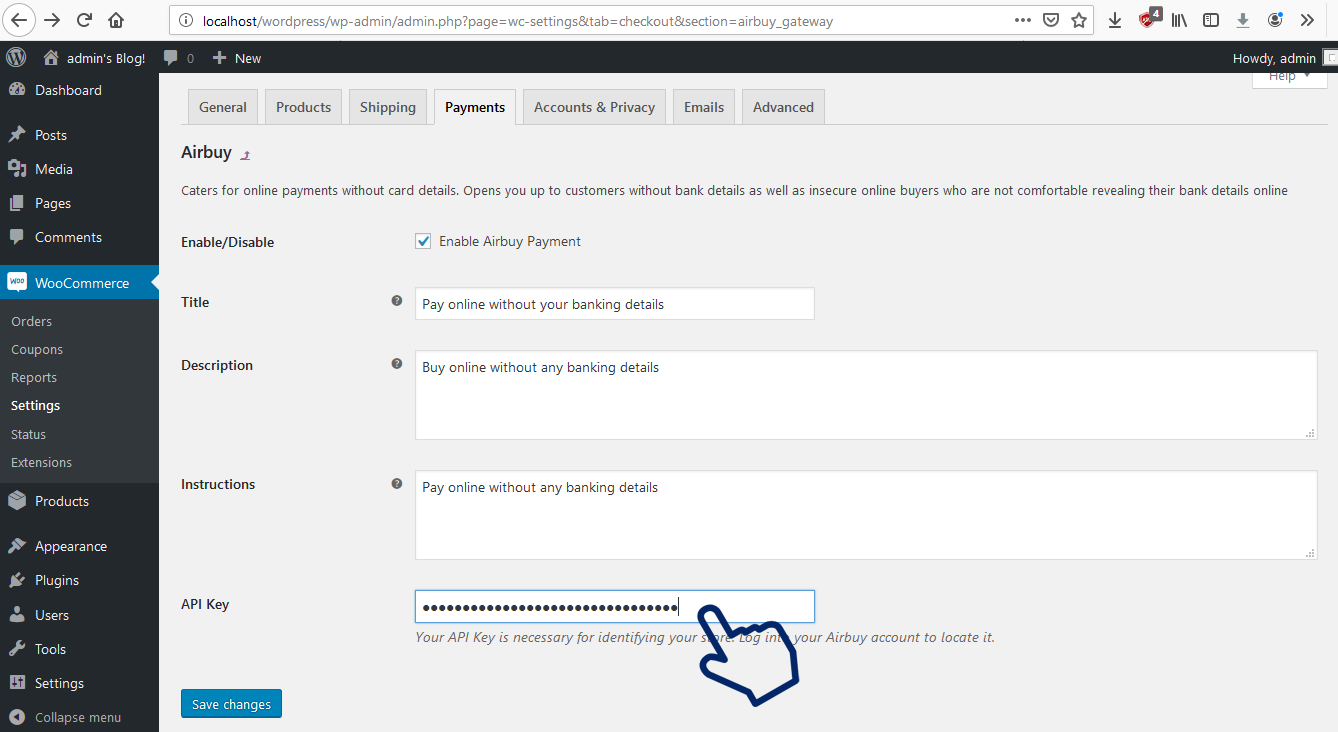The width and height of the screenshot is (1338, 732).
Task: Click the return arrow icon next to Airbuy
Action: [x=246, y=155]
